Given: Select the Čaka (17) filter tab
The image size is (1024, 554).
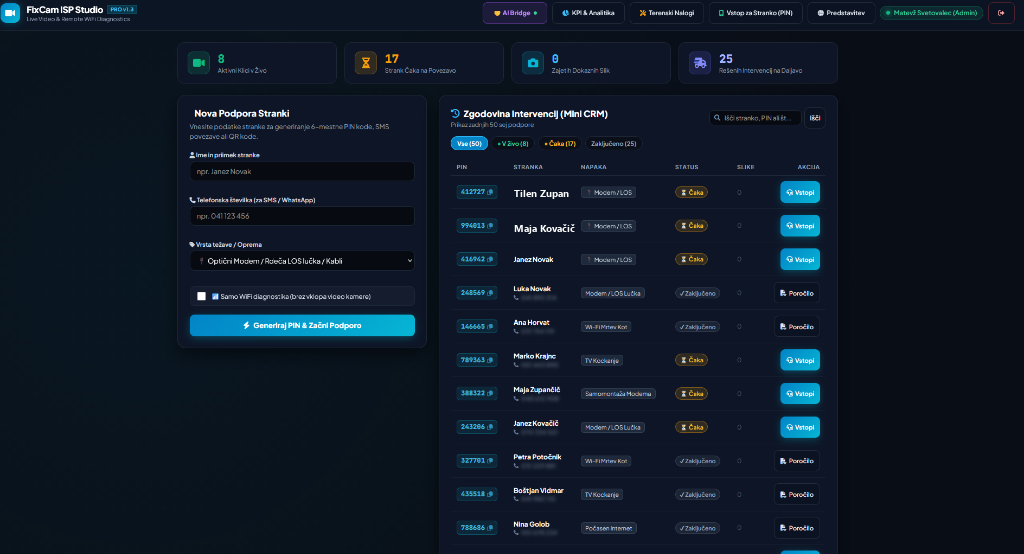Looking at the screenshot, I should tap(560, 144).
